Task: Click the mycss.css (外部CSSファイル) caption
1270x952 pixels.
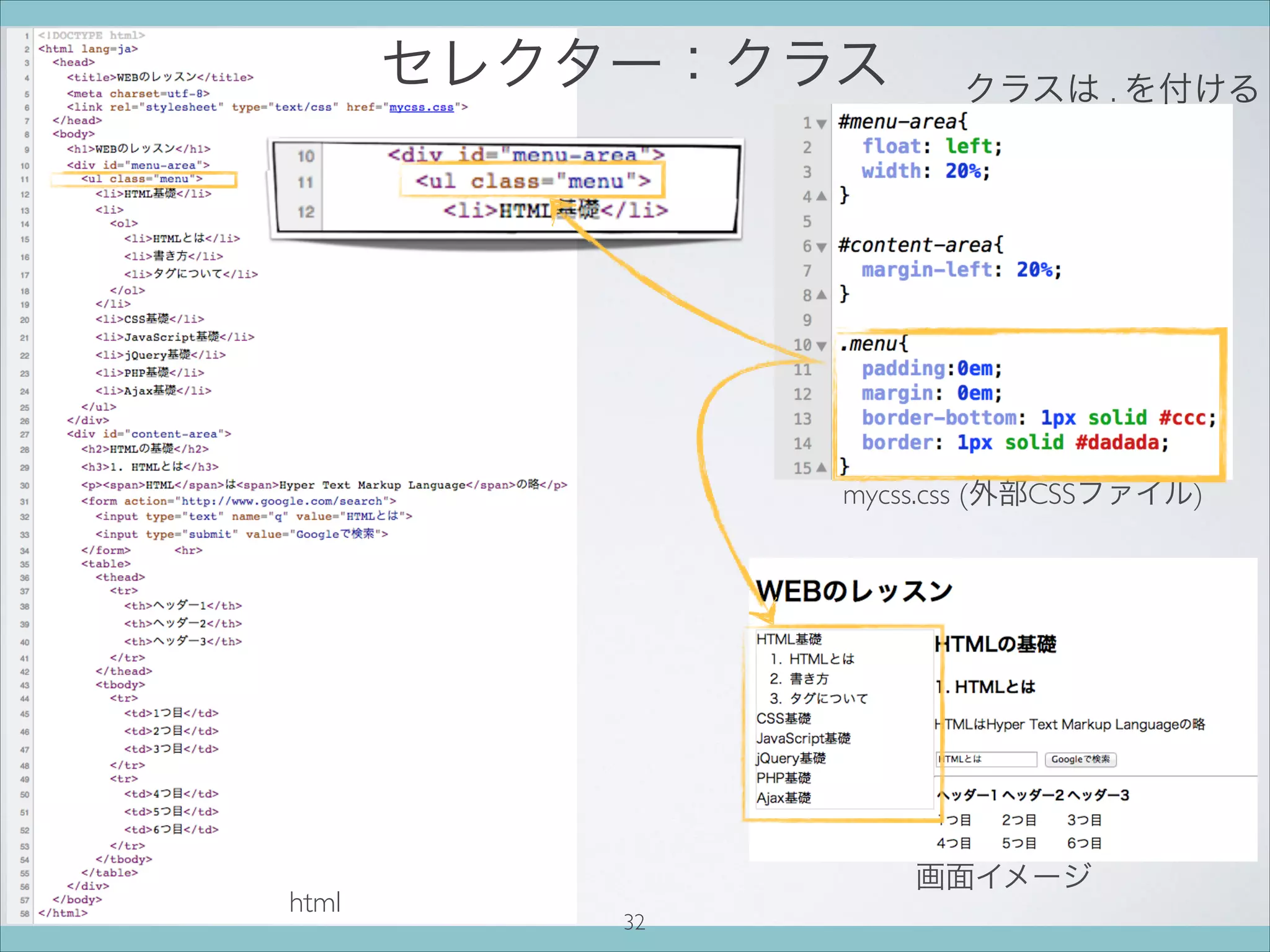Action: [1023, 495]
